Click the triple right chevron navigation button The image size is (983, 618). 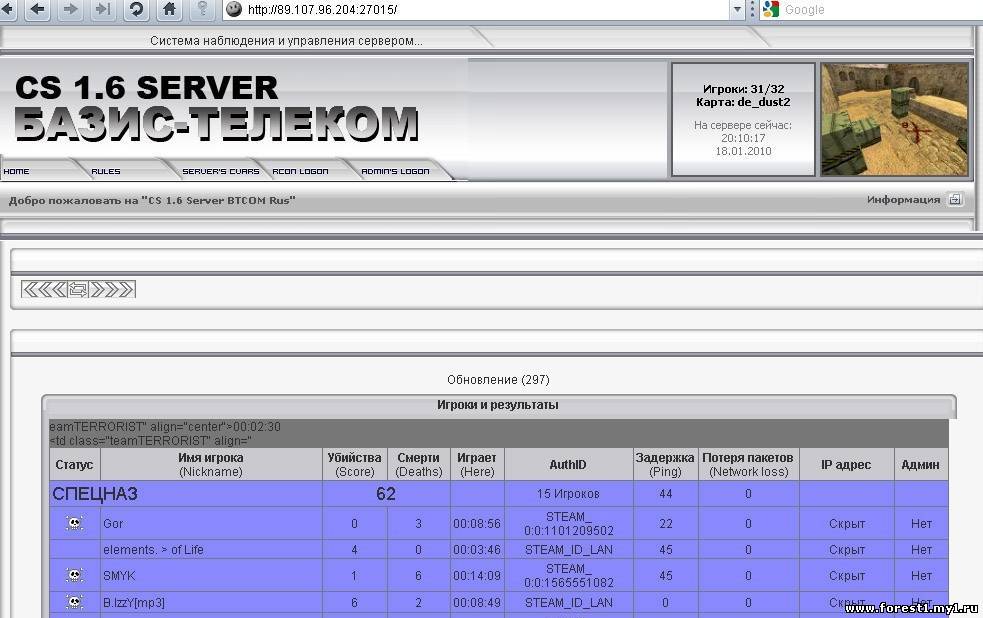(x=112, y=289)
